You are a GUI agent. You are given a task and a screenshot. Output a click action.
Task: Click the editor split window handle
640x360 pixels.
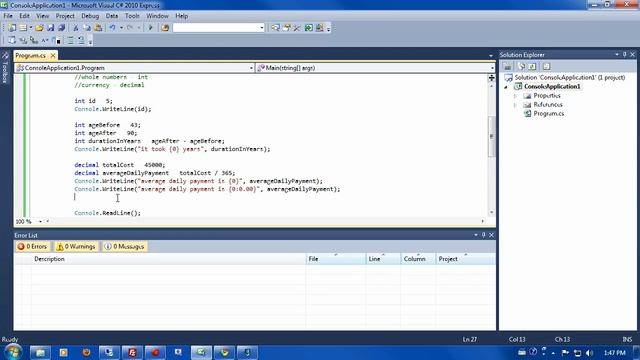[491, 78]
